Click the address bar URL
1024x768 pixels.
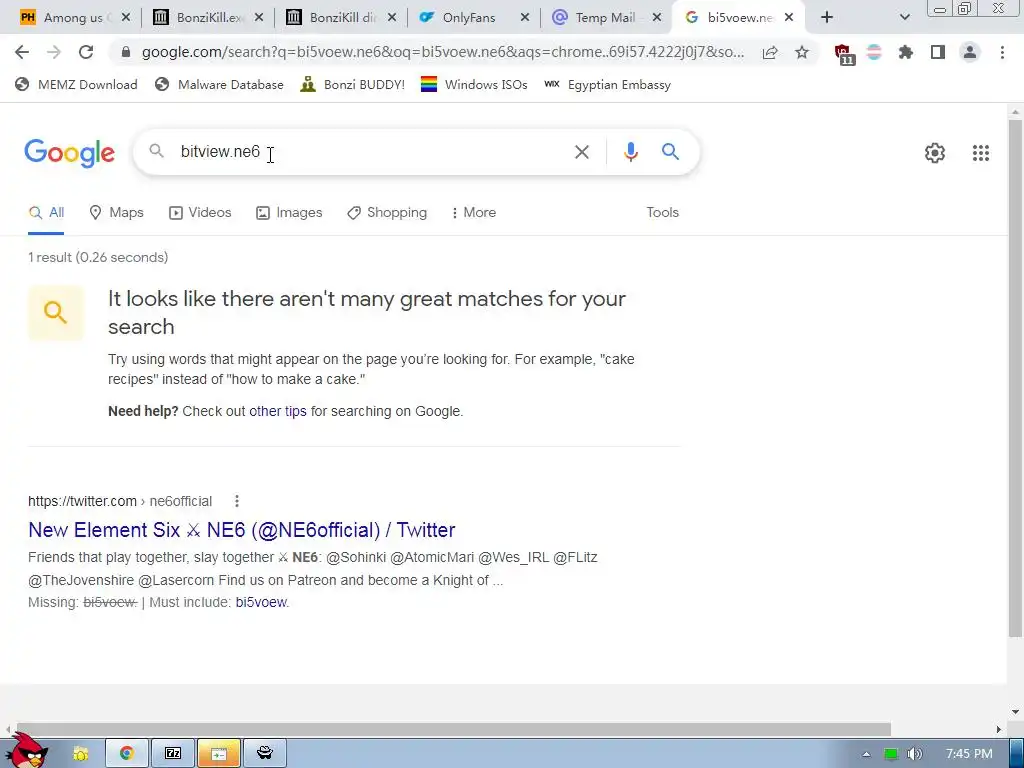click(x=443, y=52)
